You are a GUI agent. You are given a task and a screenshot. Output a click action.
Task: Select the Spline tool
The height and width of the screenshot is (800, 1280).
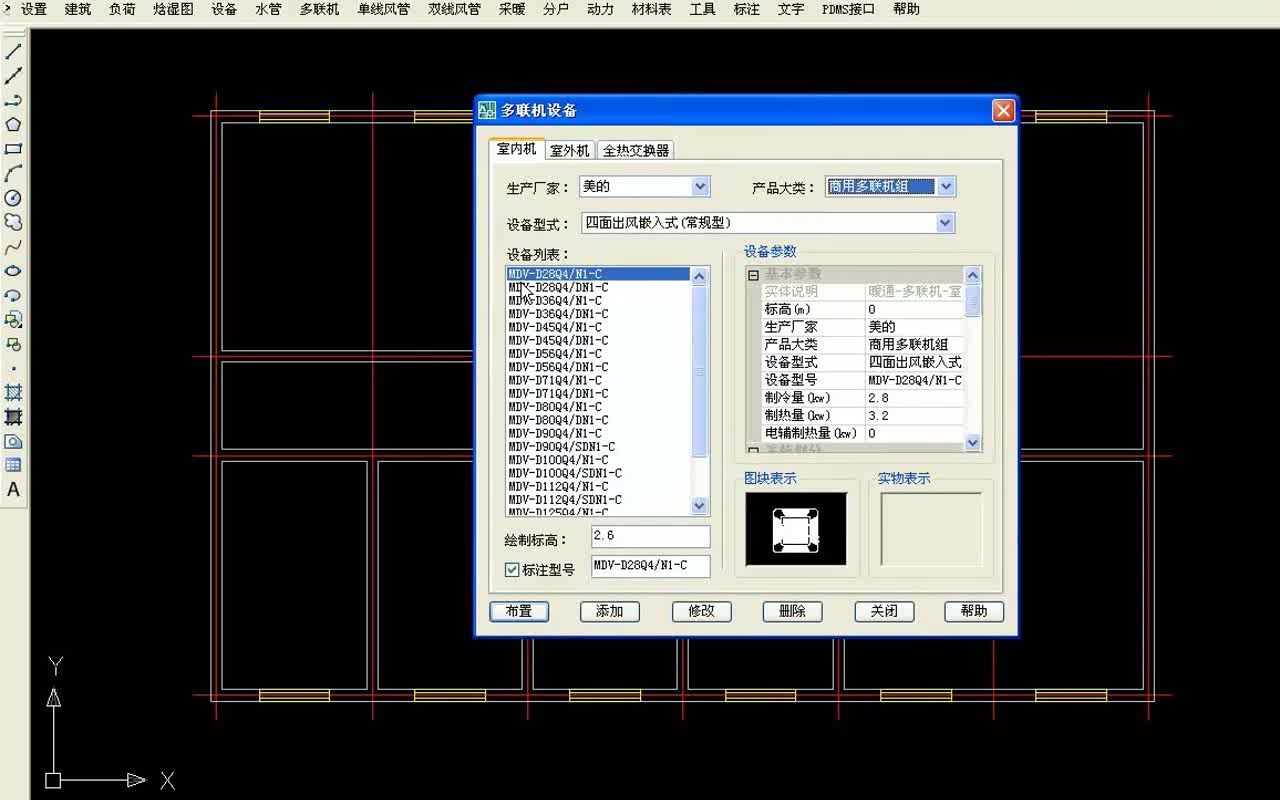(13, 247)
